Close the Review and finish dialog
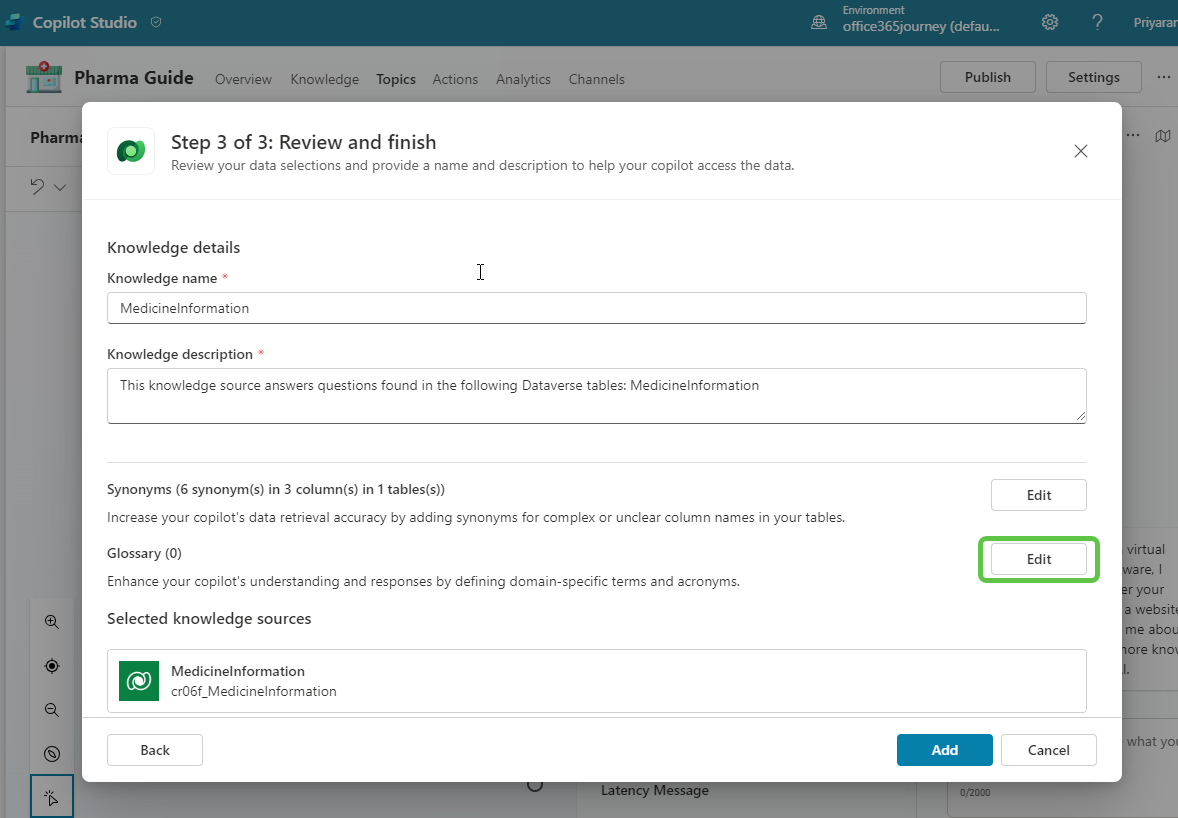 click(1080, 151)
